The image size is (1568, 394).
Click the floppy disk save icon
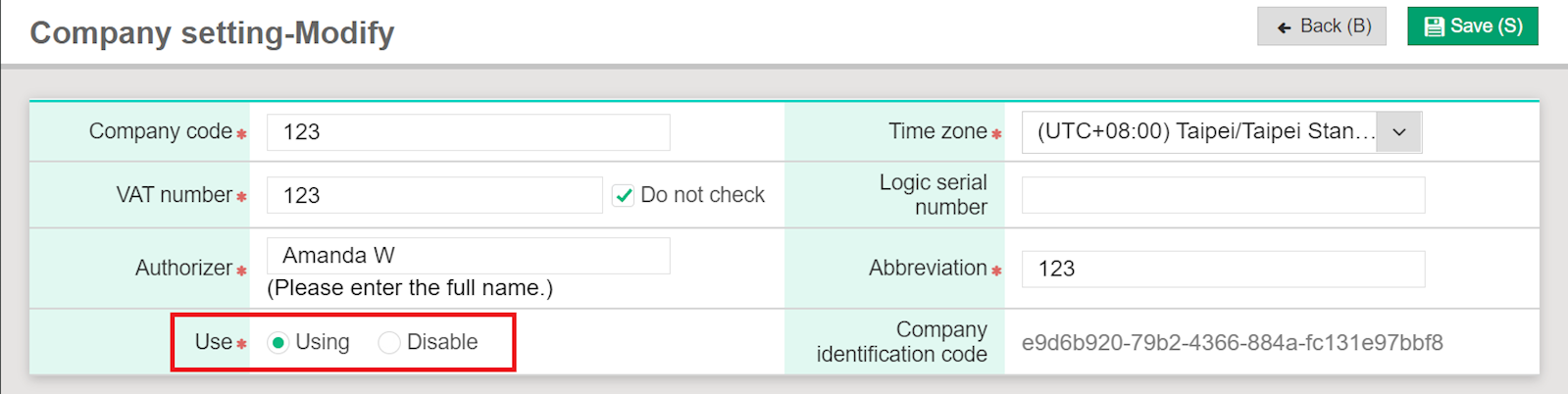(x=1434, y=26)
